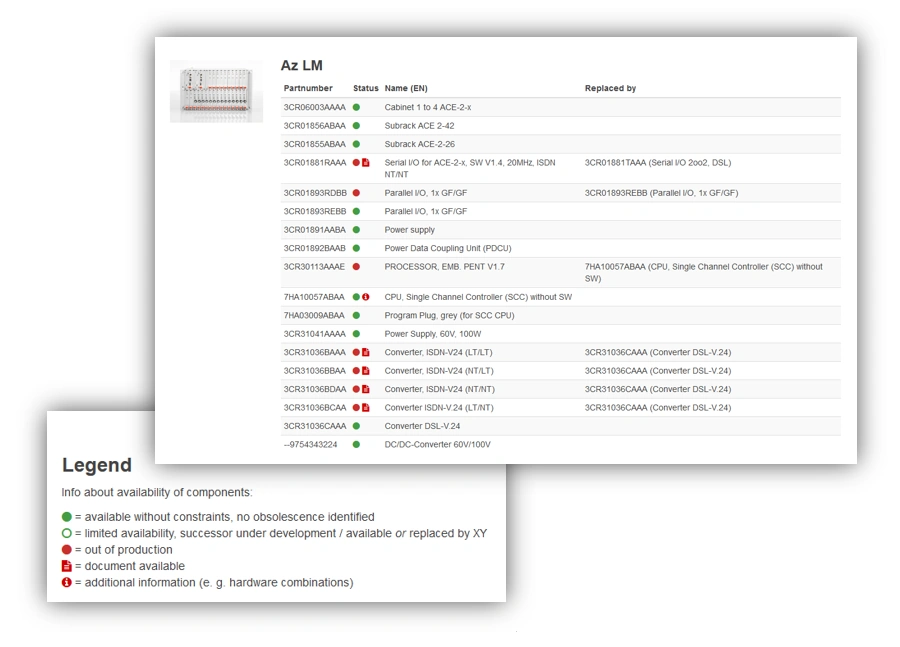Click green status dot for 3CR31036CAAA
900x647 pixels.
[x=356, y=426]
